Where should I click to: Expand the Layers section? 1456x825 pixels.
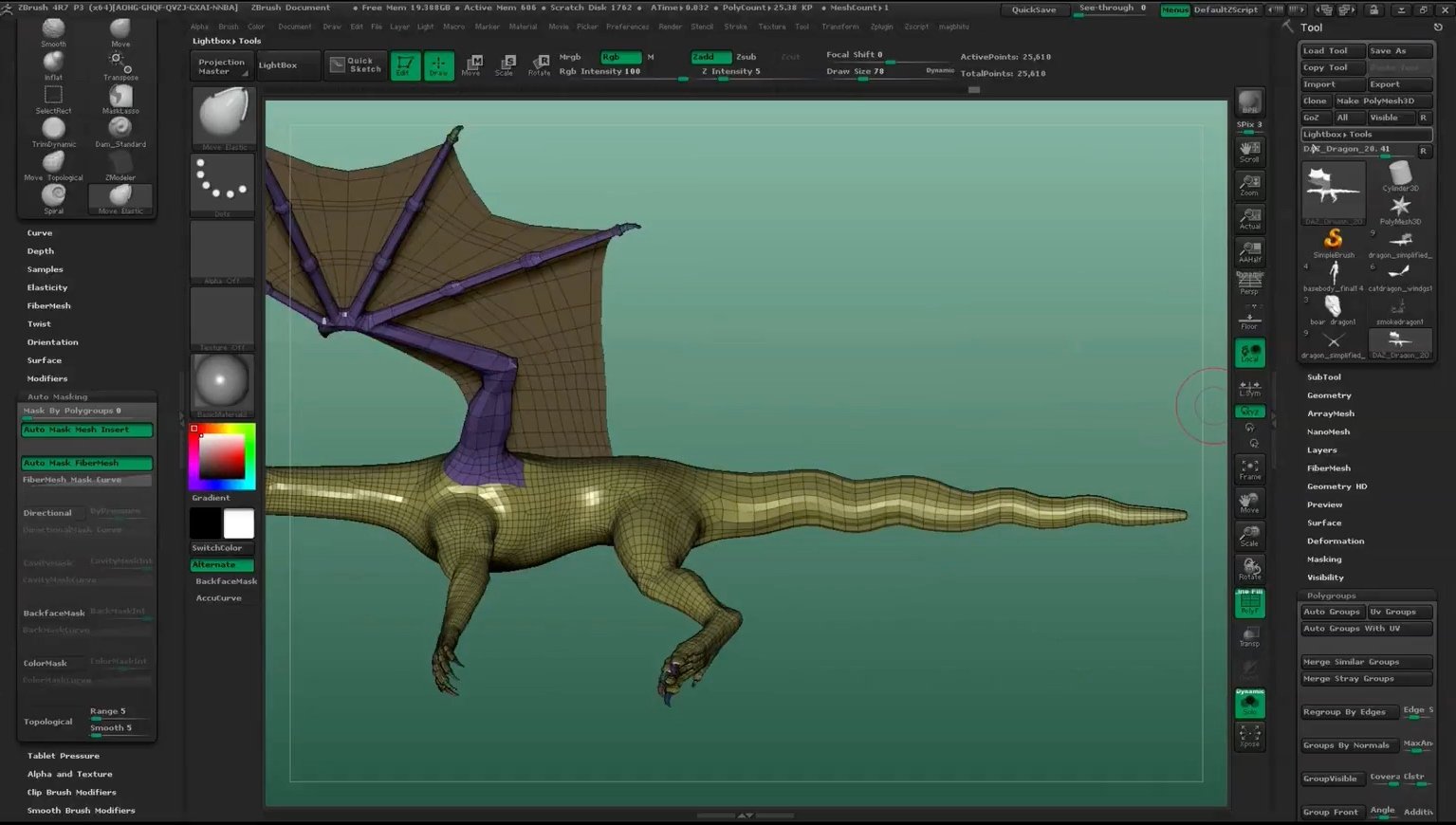1321,450
